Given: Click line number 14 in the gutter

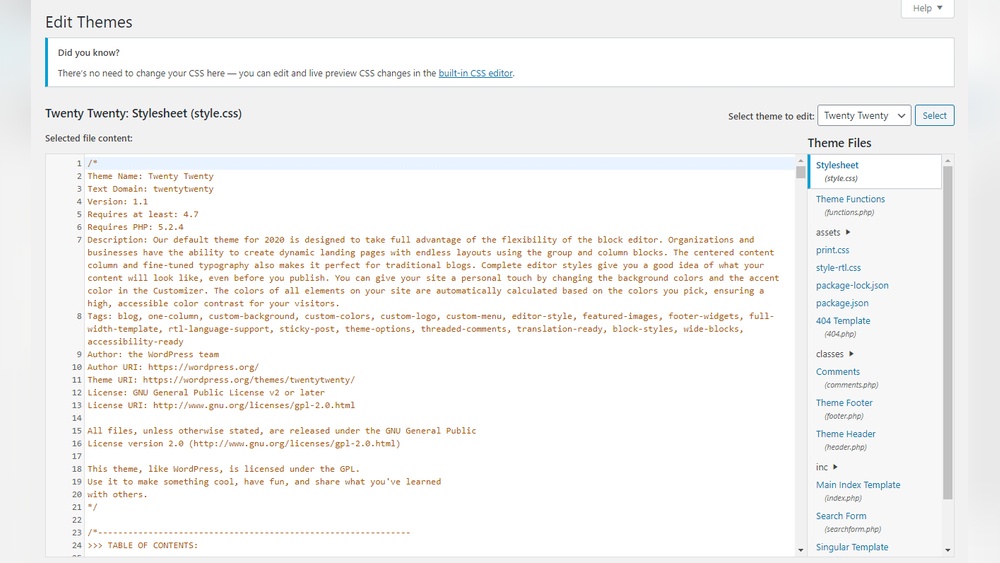Looking at the screenshot, I should tap(77, 418).
